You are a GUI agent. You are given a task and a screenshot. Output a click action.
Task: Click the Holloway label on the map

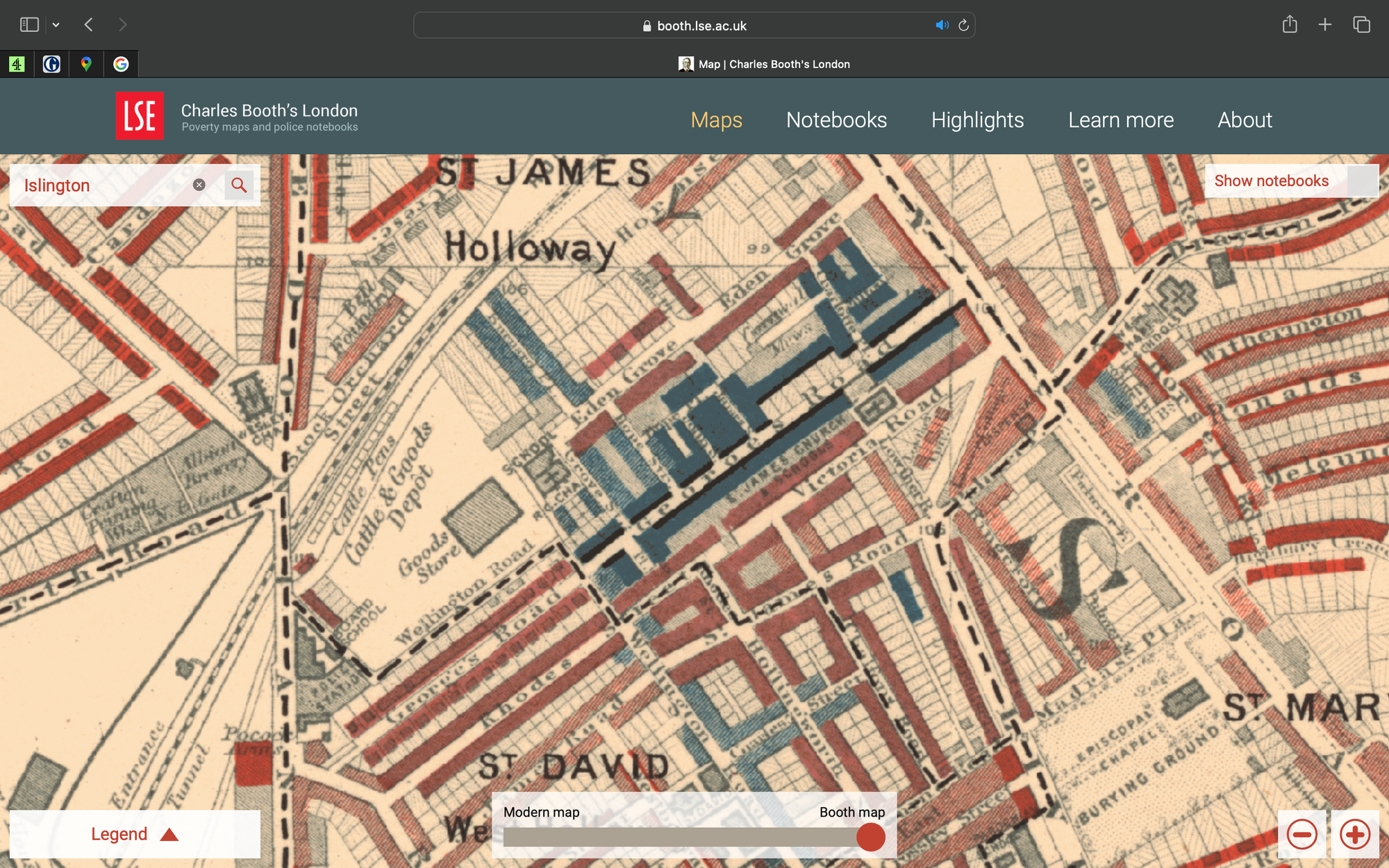(x=530, y=249)
